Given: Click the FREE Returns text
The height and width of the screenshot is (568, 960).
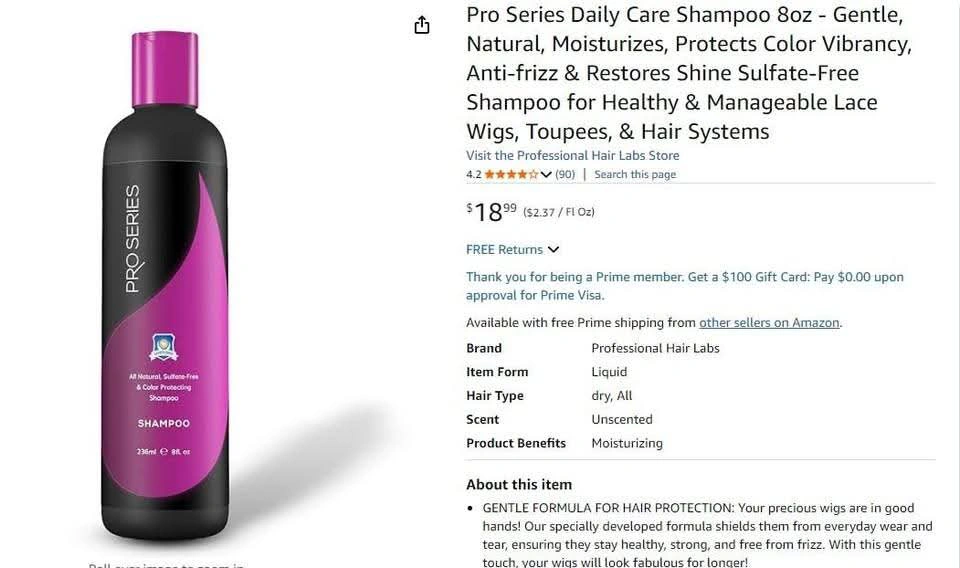Looking at the screenshot, I should (504, 250).
